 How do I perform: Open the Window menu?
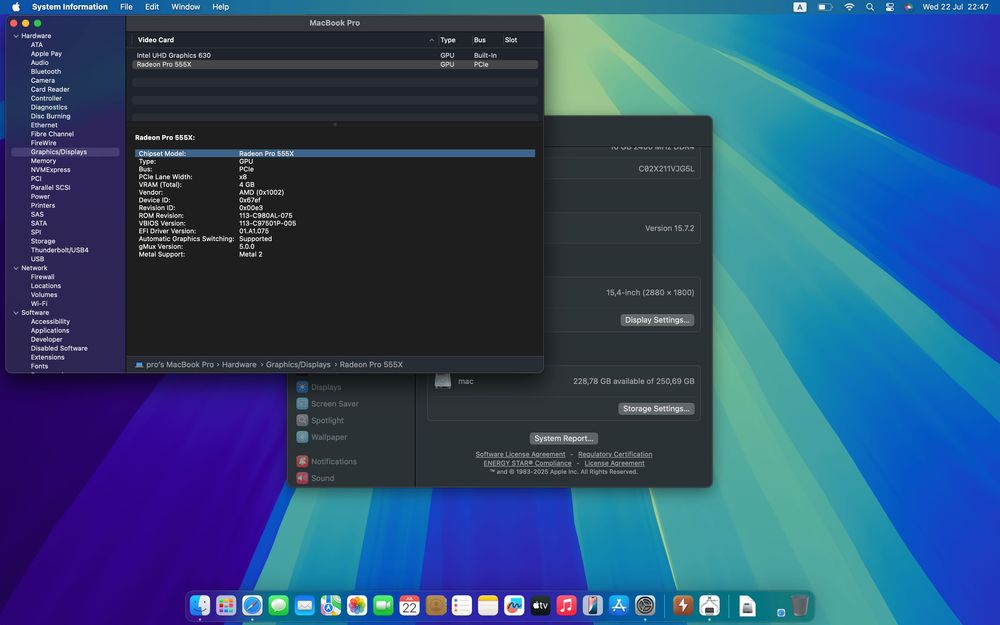tap(186, 7)
